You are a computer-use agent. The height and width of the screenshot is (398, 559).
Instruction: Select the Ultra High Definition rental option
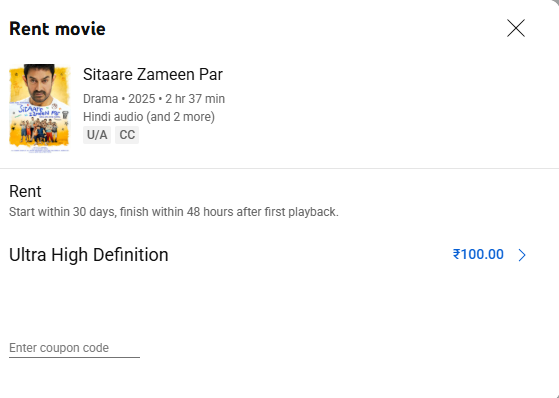click(x=267, y=255)
